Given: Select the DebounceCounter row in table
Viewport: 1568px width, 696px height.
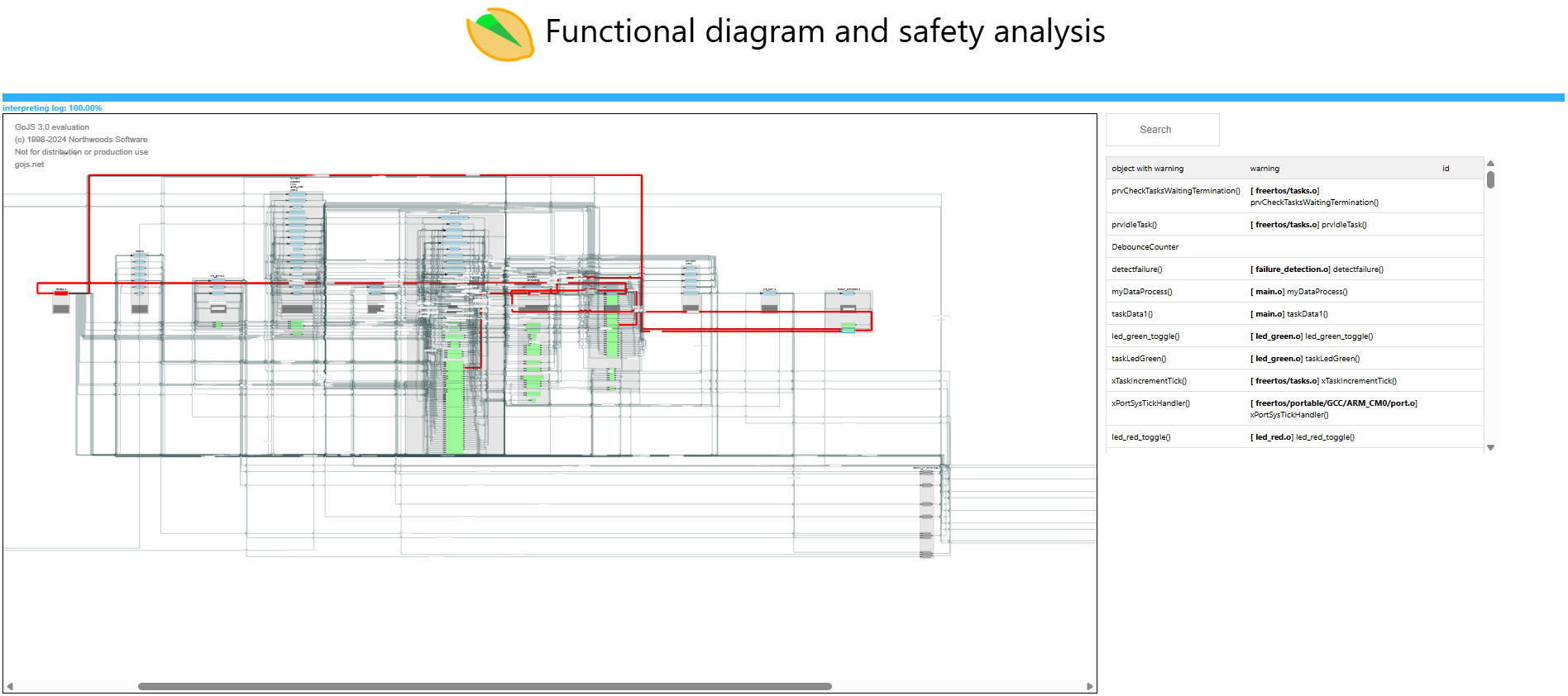Looking at the screenshot, I should click(x=1145, y=247).
